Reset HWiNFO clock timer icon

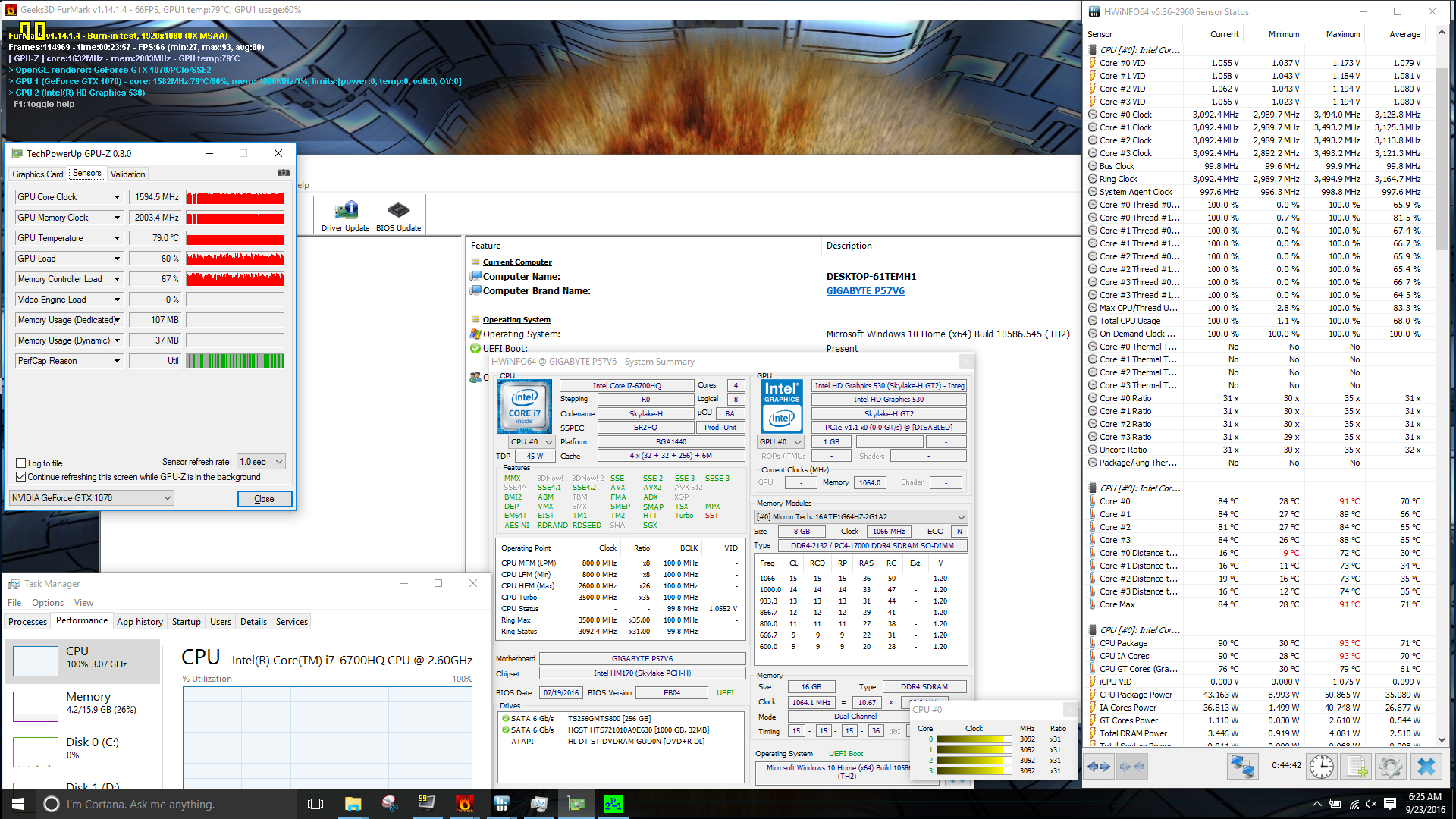1321,767
